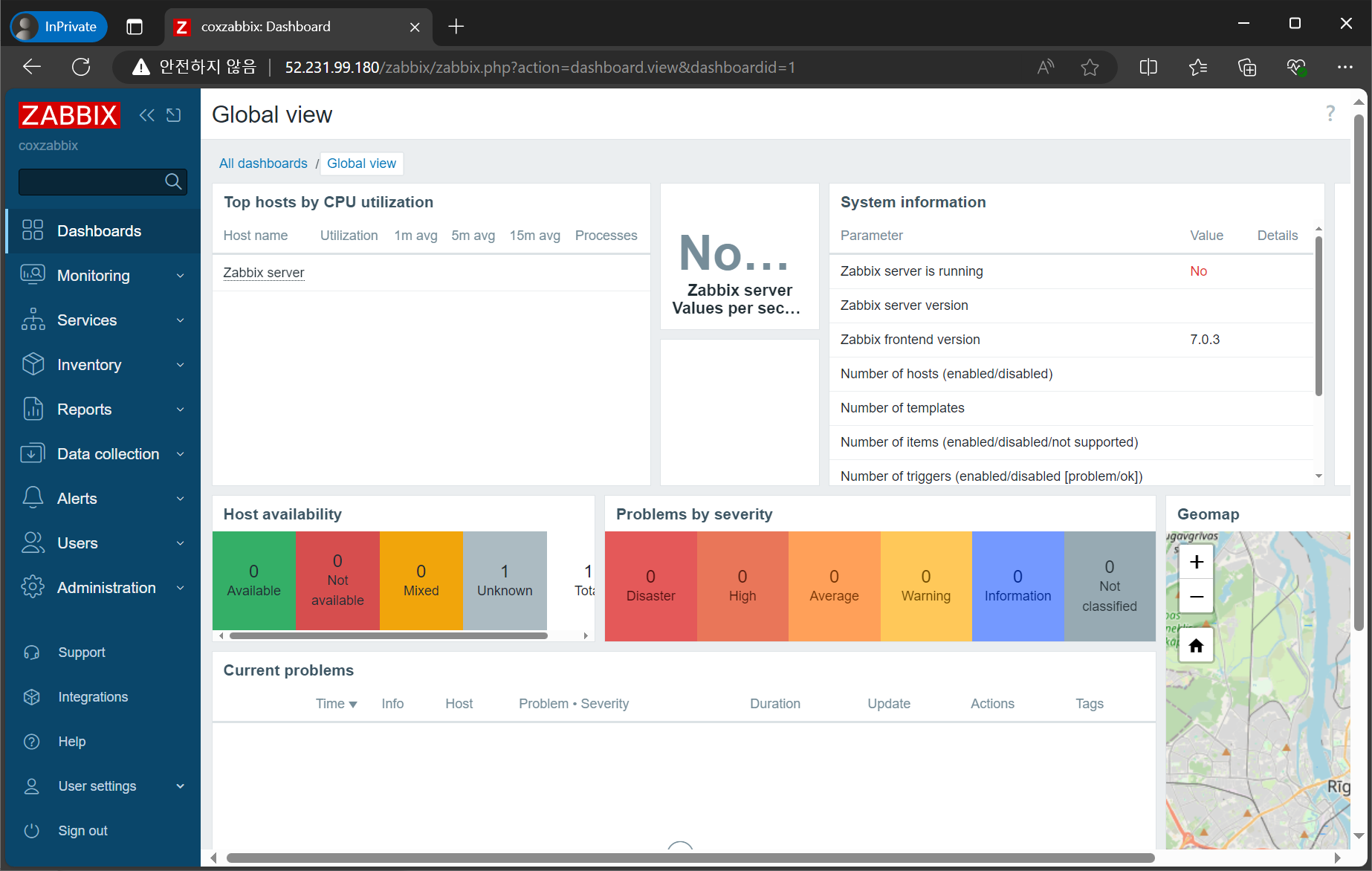Expand the User settings chevron

point(180,786)
